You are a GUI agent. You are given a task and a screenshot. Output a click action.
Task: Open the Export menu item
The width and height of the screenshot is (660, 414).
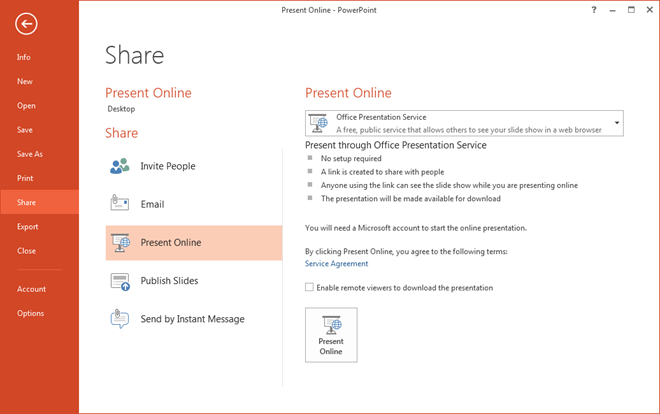coord(28,227)
